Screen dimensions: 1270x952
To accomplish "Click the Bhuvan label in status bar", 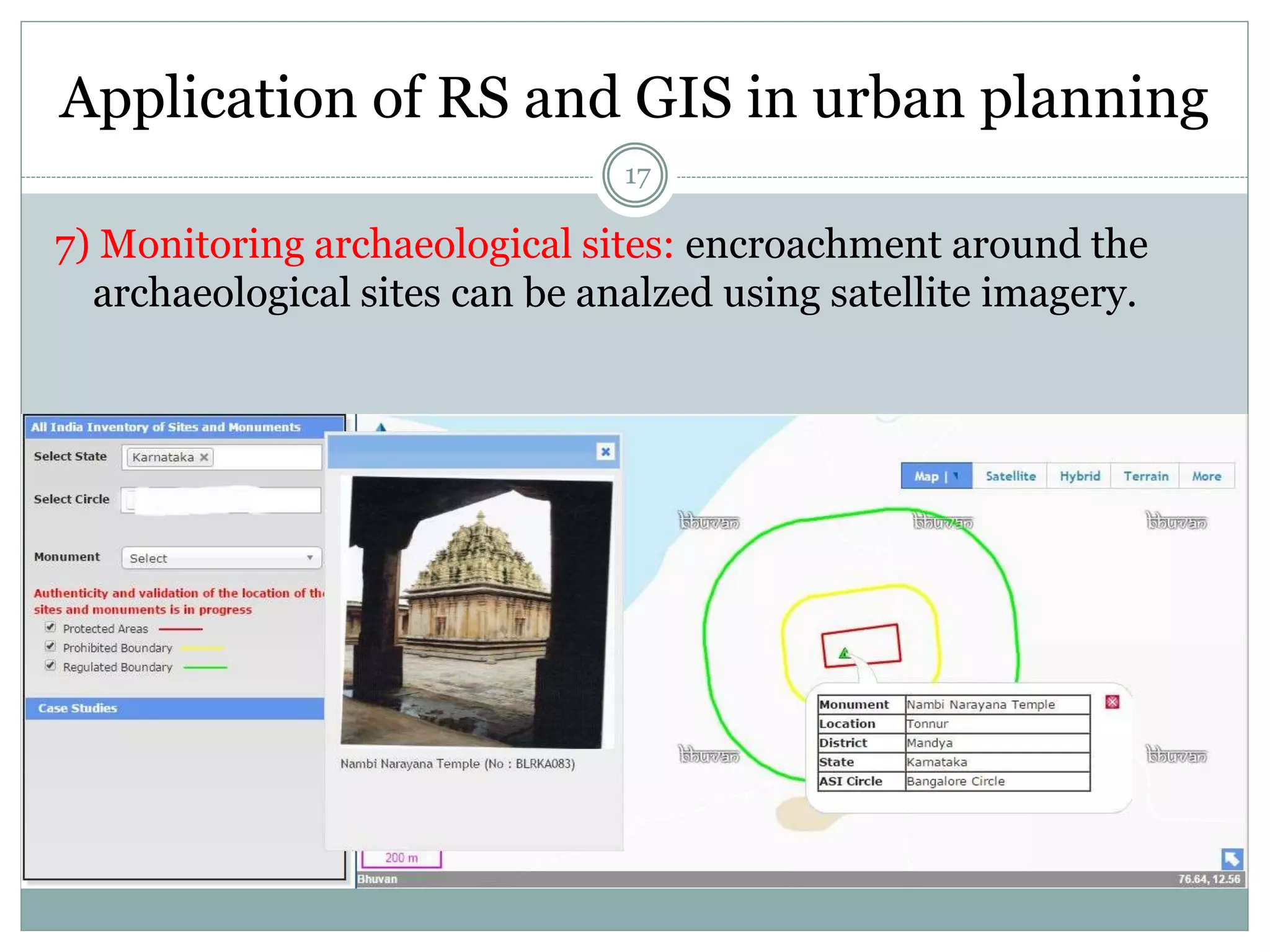I will pos(377,879).
